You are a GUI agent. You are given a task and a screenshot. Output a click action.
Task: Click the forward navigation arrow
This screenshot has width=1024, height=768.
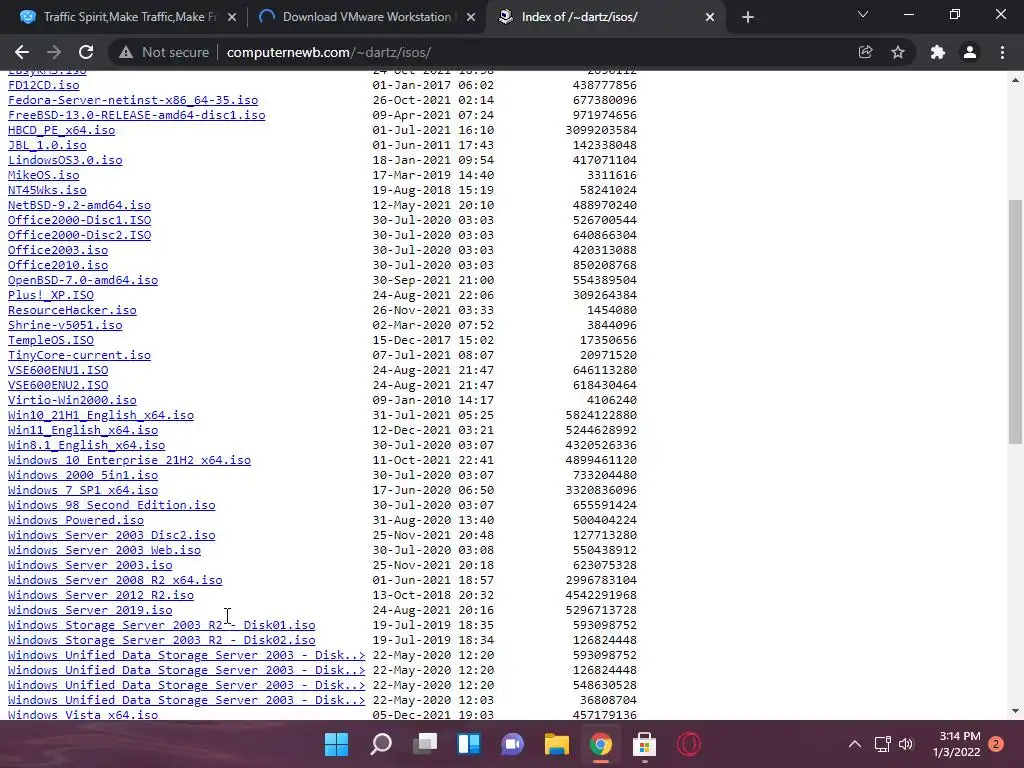click(54, 52)
